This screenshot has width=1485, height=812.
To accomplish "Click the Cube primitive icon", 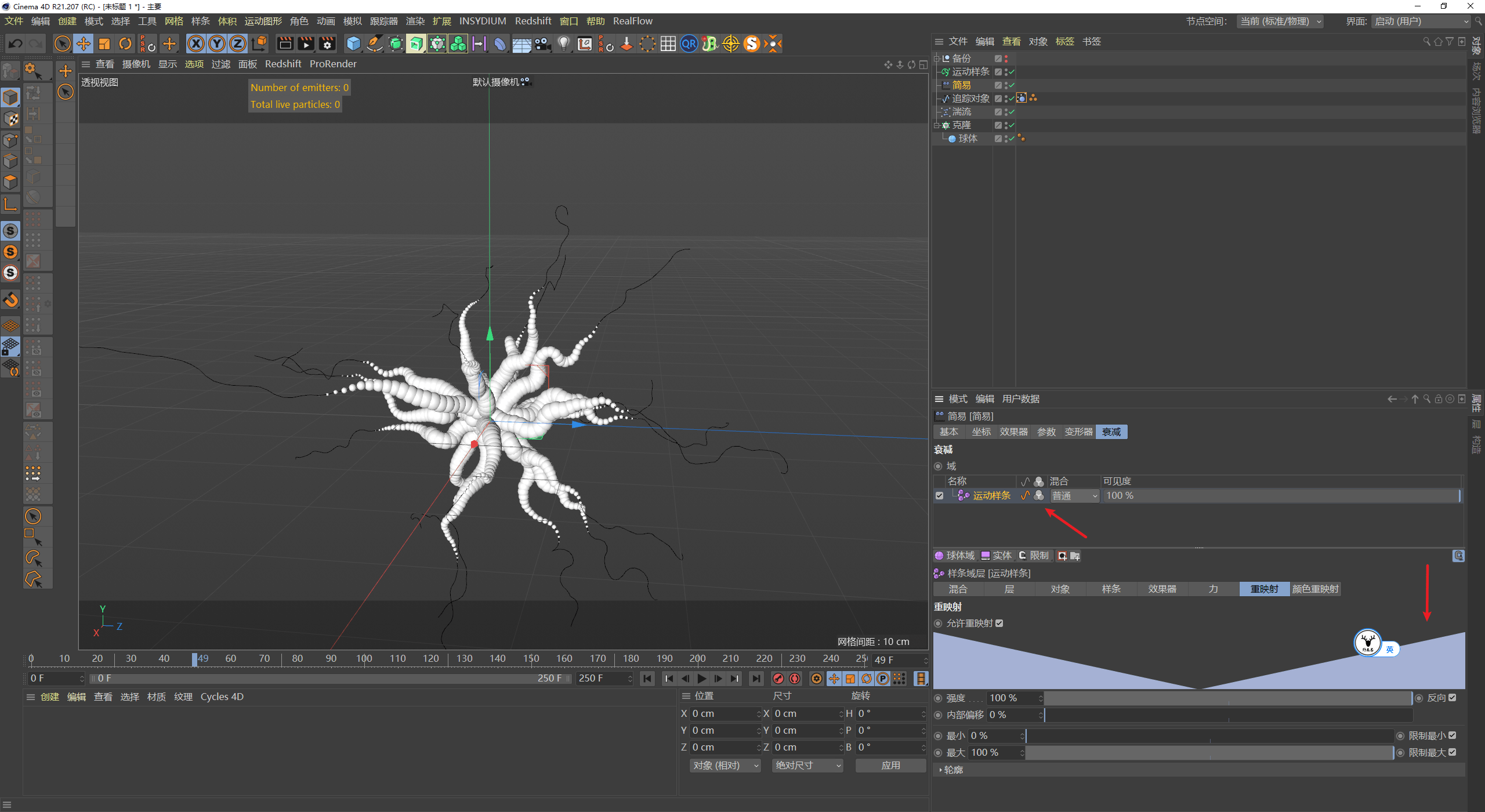I will point(353,43).
